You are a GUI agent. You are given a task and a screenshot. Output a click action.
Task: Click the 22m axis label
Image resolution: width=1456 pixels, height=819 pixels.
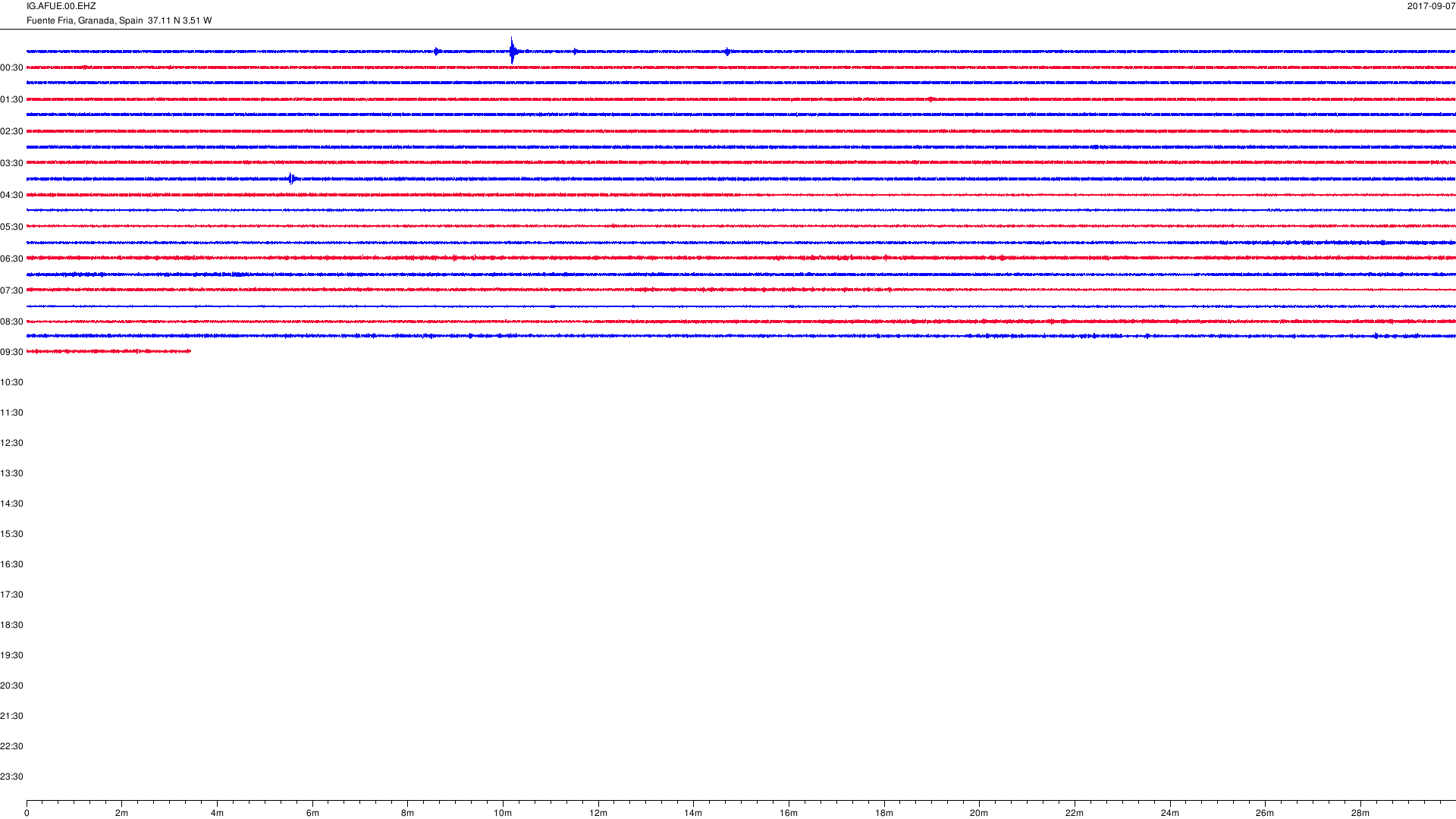click(x=1075, y=813)
